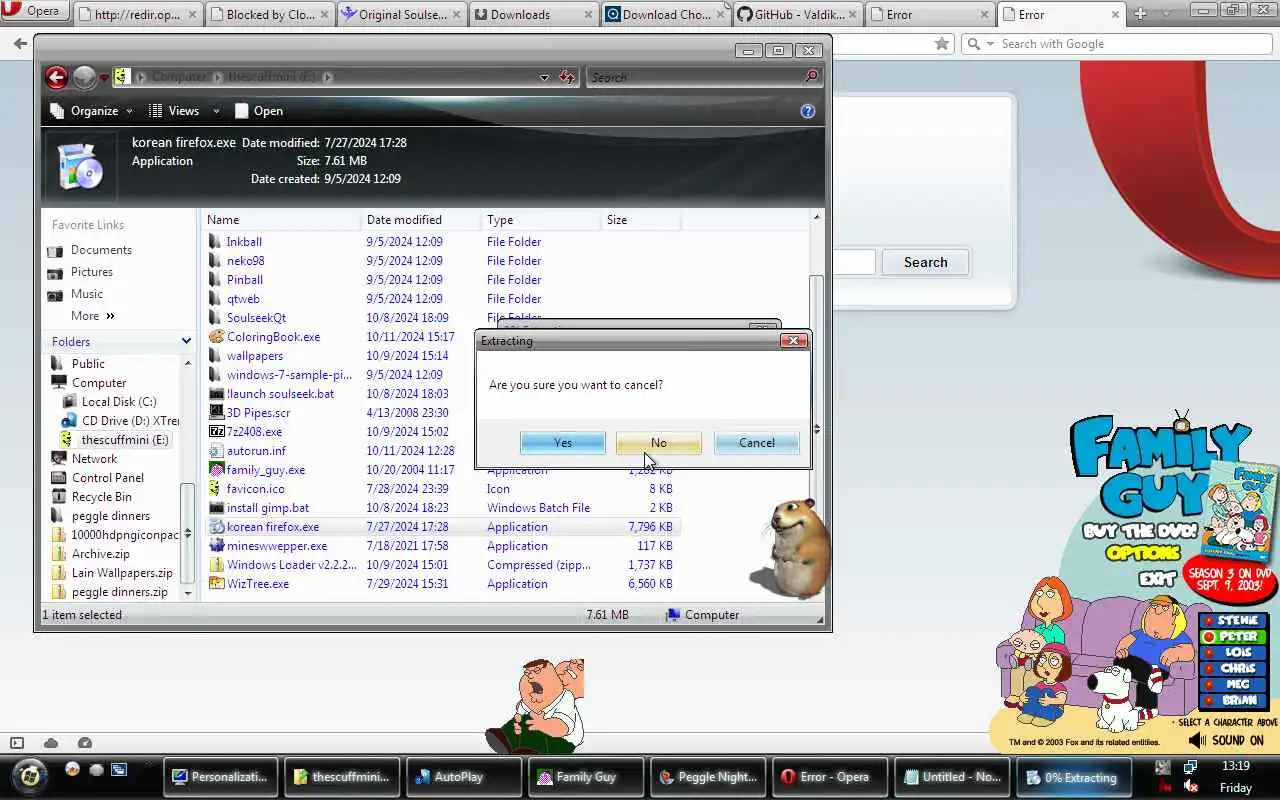This screenshot has height=800, width=1280.
Task: Select Computer in folder tree
Action: [x=99, y=383]
